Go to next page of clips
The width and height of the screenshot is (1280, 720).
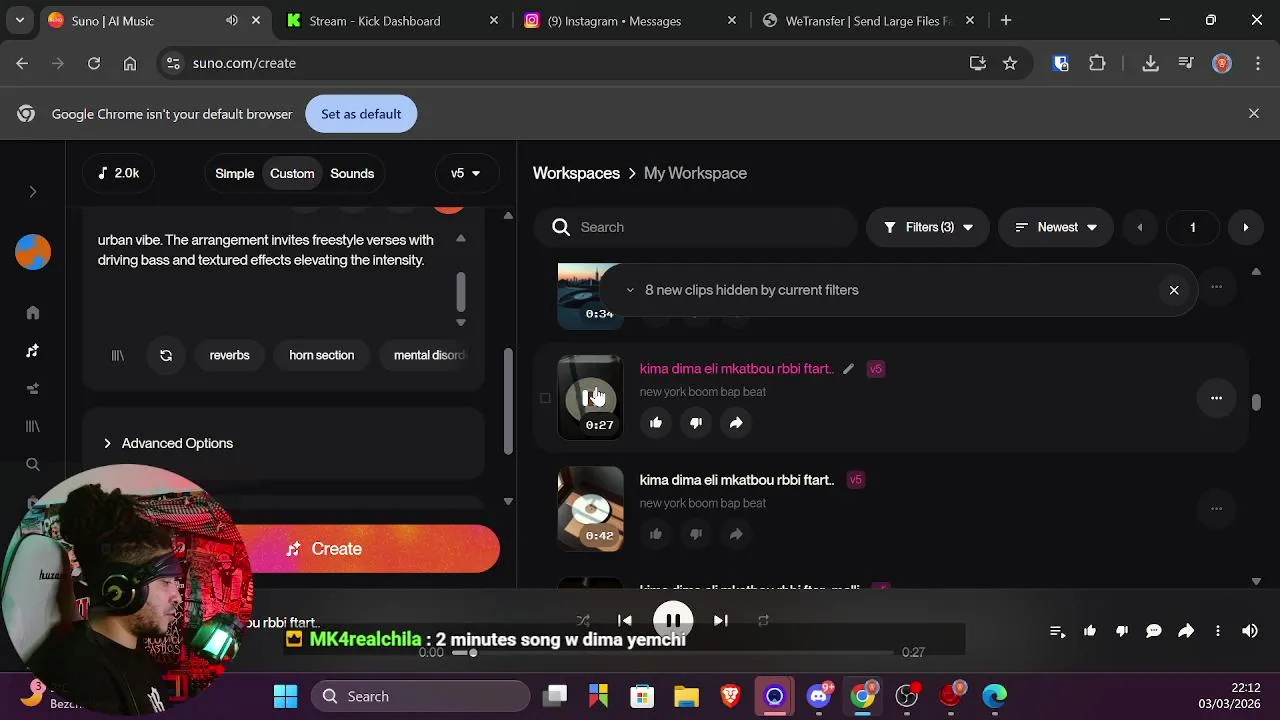[1245, 227]
